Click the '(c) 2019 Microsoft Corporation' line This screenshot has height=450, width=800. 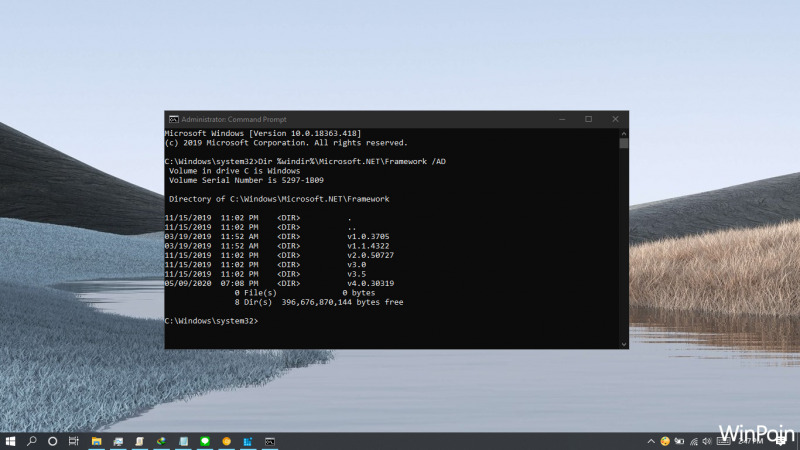(286, 143)
